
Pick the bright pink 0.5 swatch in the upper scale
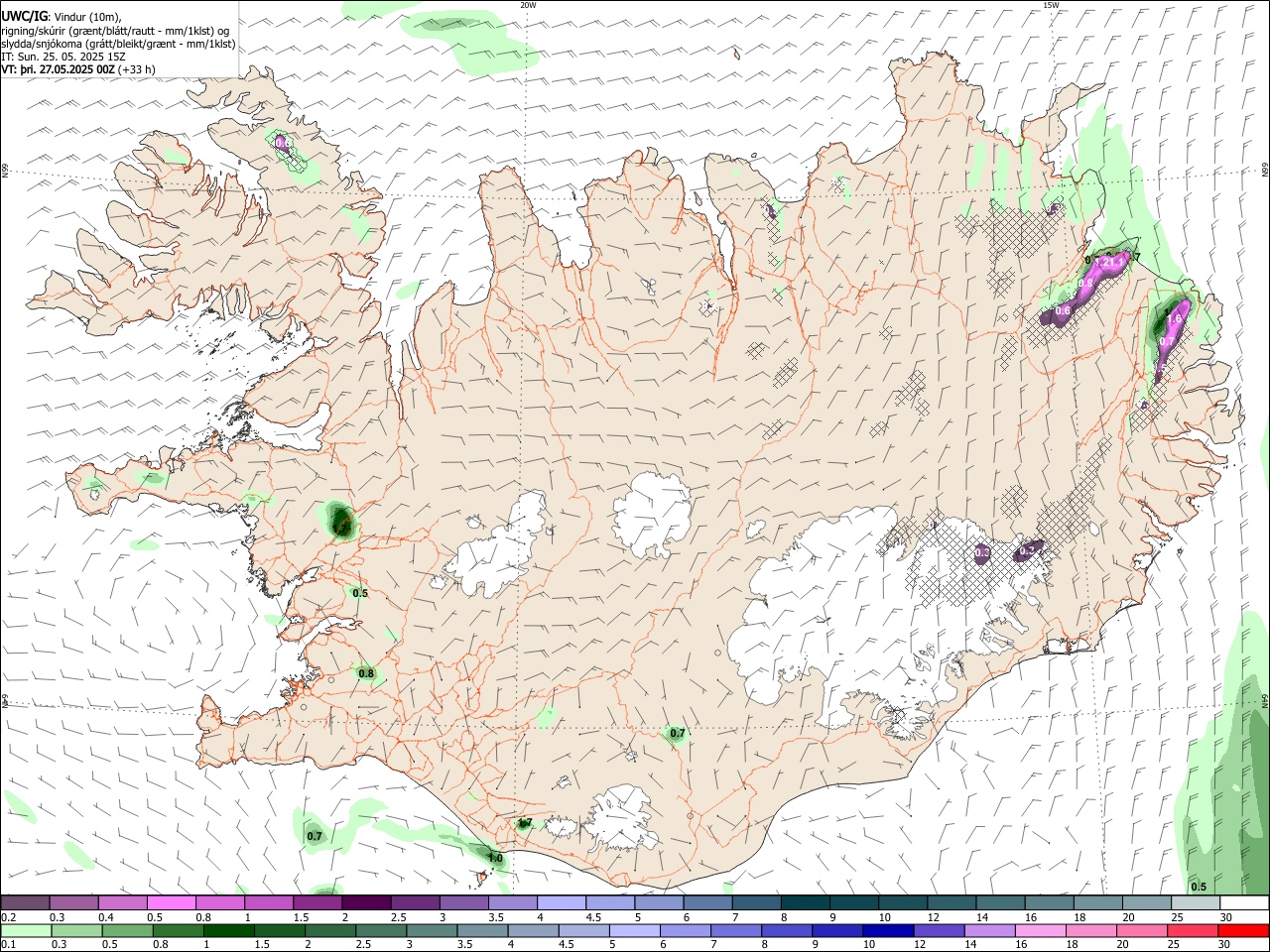pos(171,902)
